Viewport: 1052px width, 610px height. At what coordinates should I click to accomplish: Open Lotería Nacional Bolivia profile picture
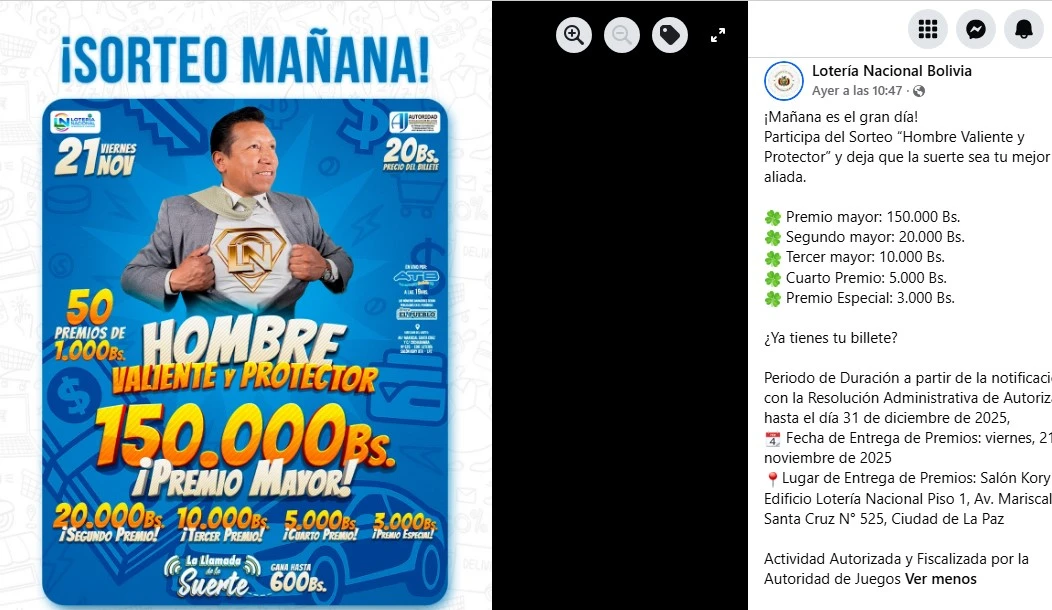pyautogui.click(x=784, y=81)
